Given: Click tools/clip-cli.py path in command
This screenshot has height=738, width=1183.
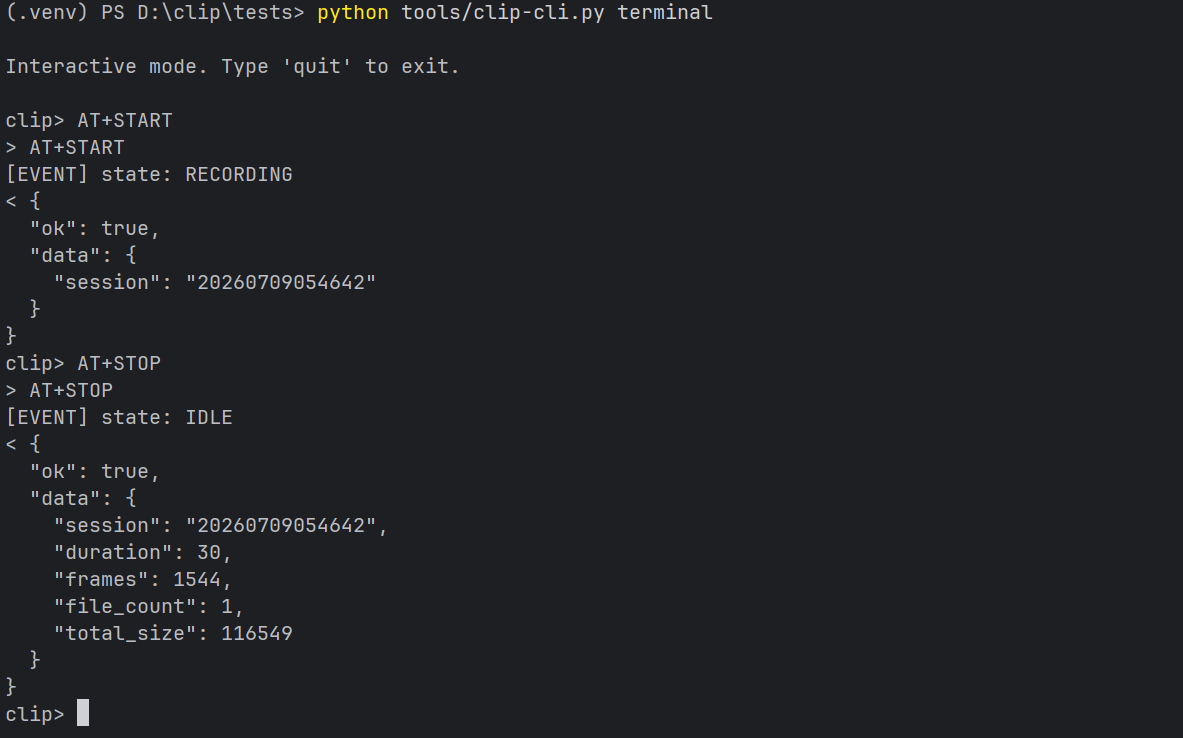Looking at the screenshot, I should 502,13.
